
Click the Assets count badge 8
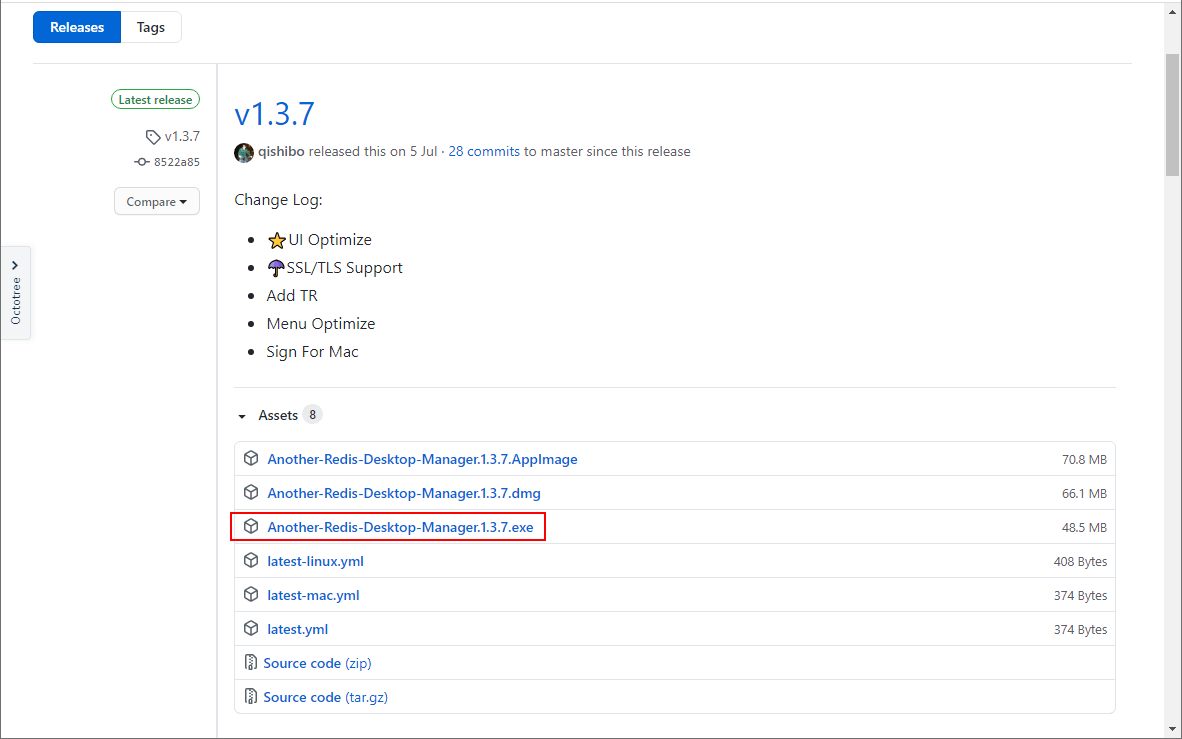point(312,415)
